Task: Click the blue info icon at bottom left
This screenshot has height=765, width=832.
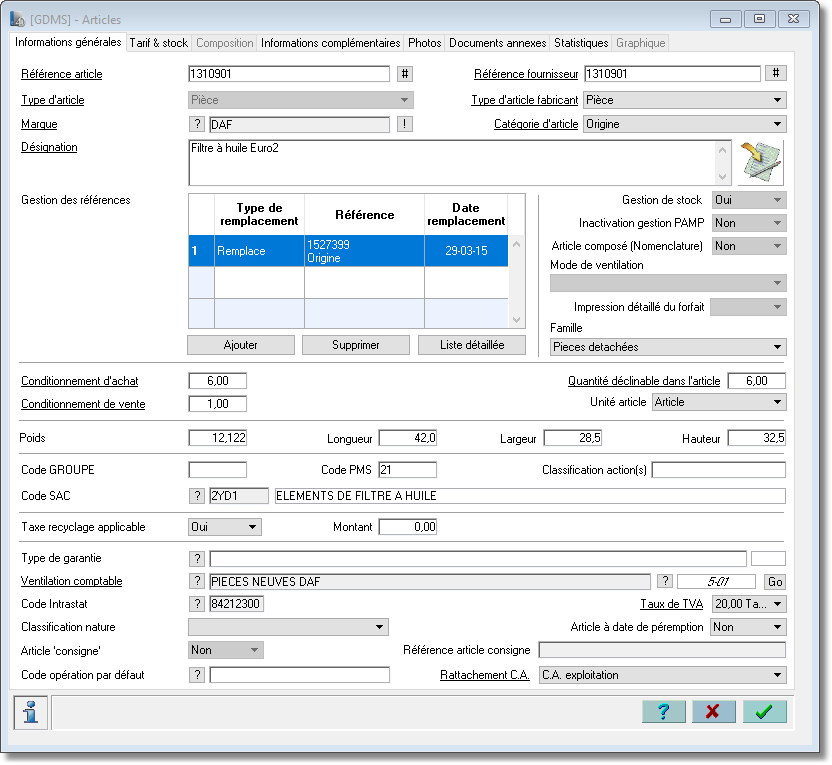Action: (31, 712)
